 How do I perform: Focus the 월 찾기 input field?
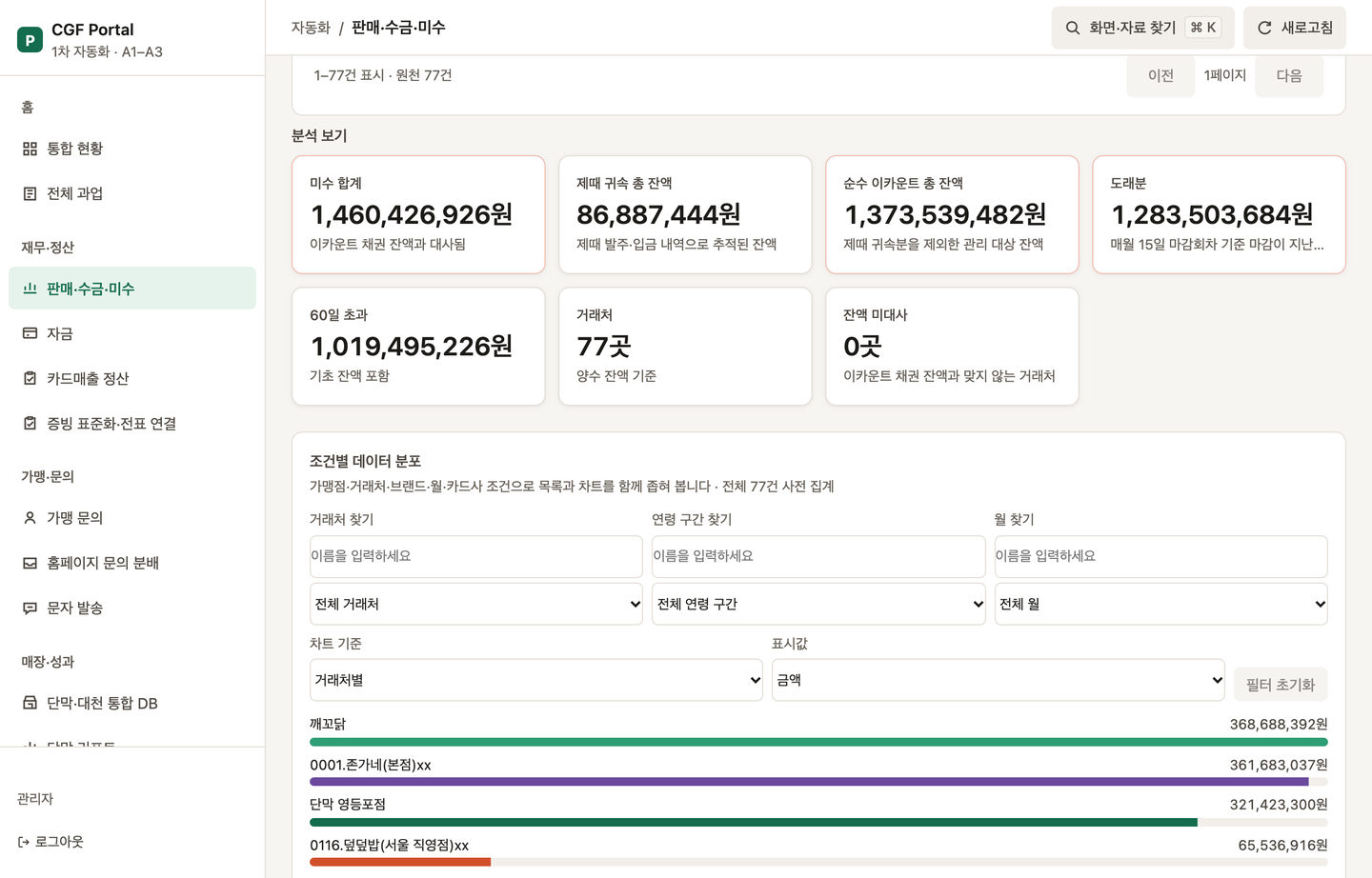click(x=1160, y=556)
